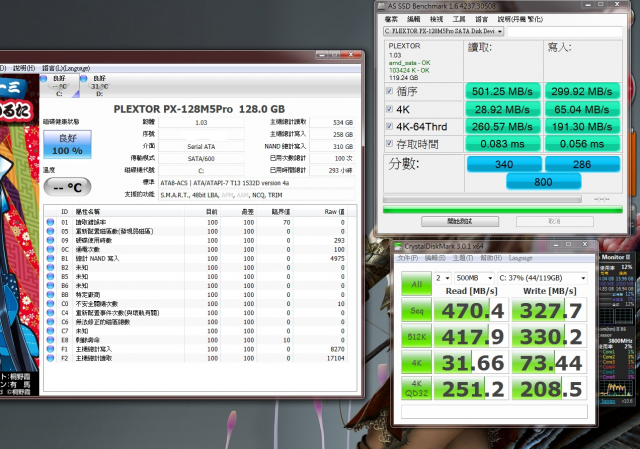Click CrystalDiskMark comment text field at bottom
This screenshot has height=449, width=640.
pos(494,411)
